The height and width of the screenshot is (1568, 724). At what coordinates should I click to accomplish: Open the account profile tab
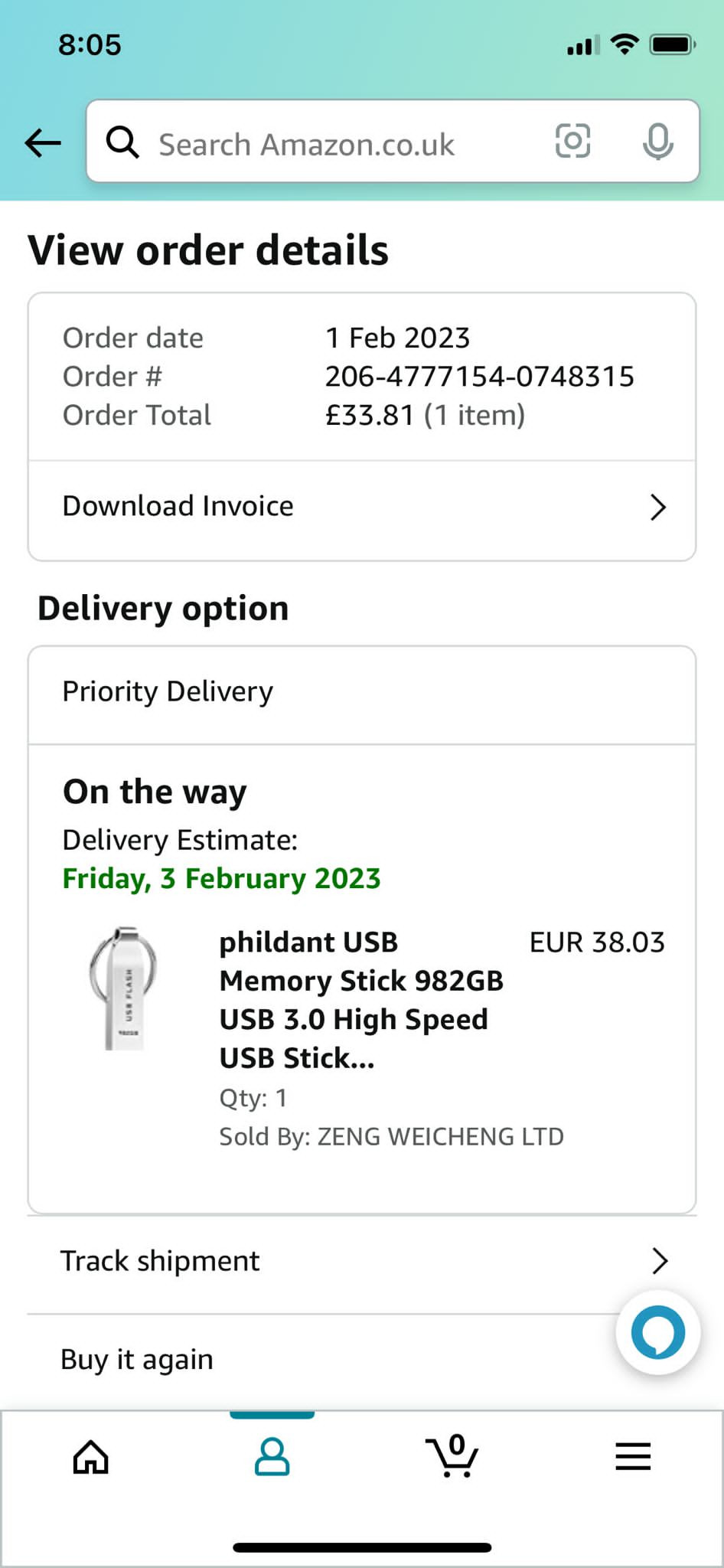(272, 1456)
